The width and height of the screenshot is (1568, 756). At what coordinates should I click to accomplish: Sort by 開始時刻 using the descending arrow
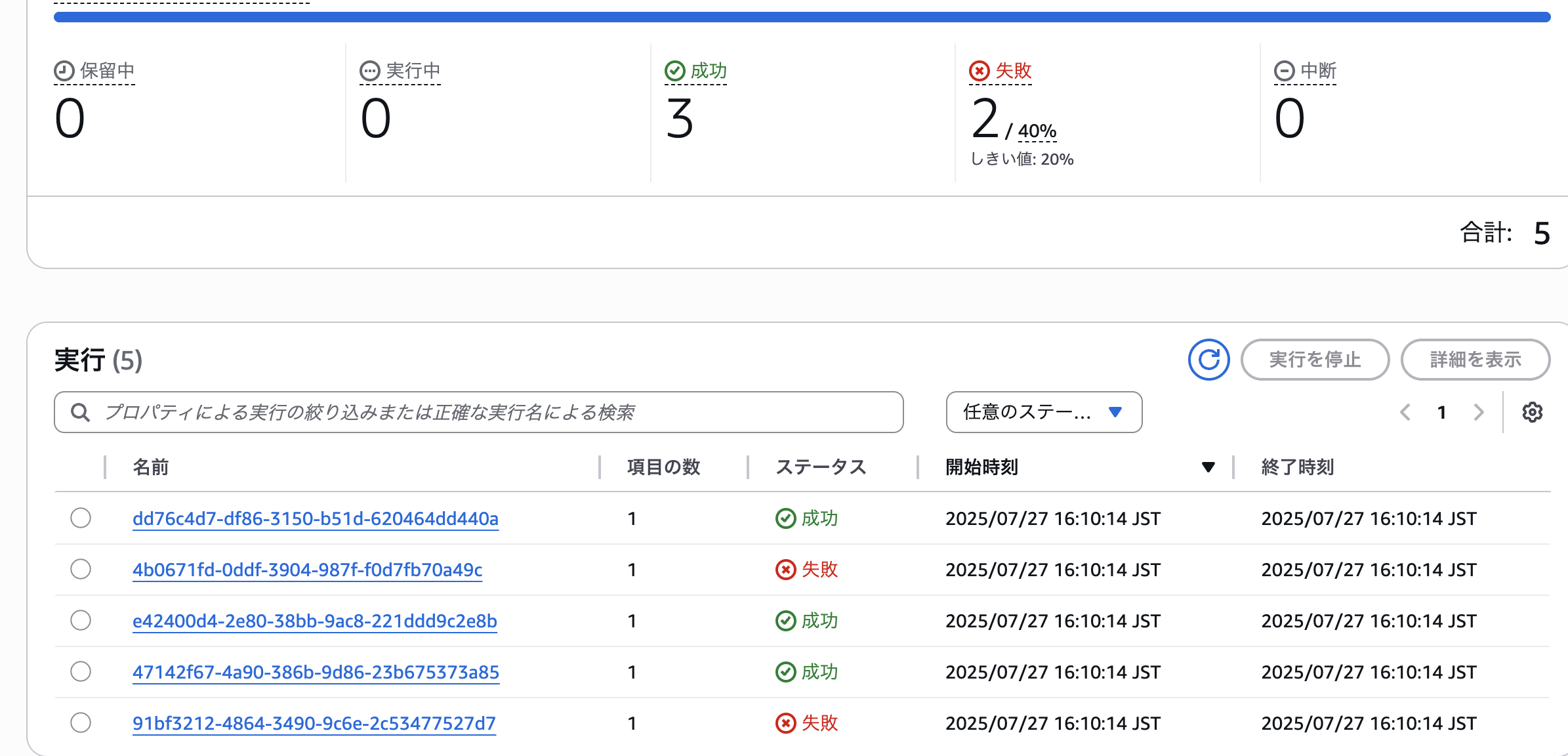click(x=1208, y=467)
